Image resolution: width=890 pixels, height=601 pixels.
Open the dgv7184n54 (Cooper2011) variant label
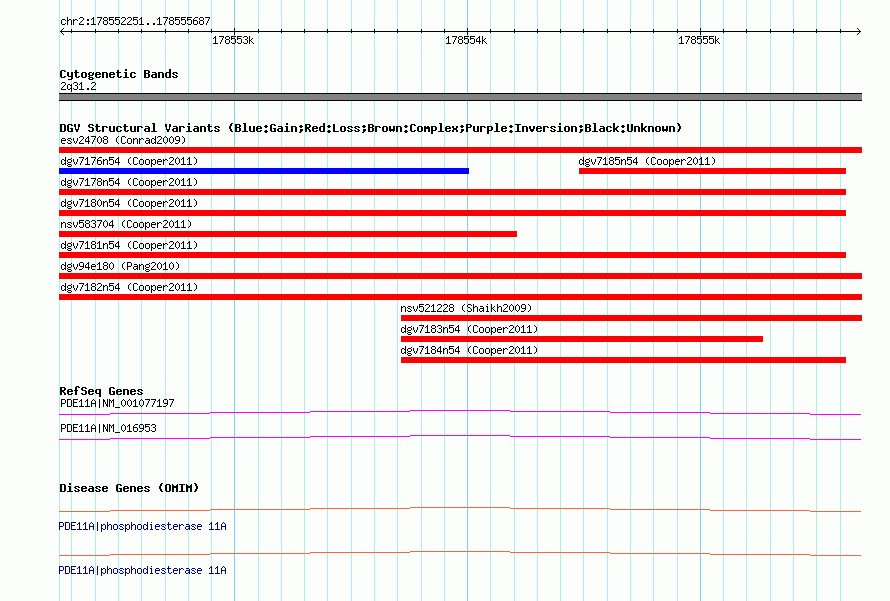pyautogui.click(x=469, y=350)
